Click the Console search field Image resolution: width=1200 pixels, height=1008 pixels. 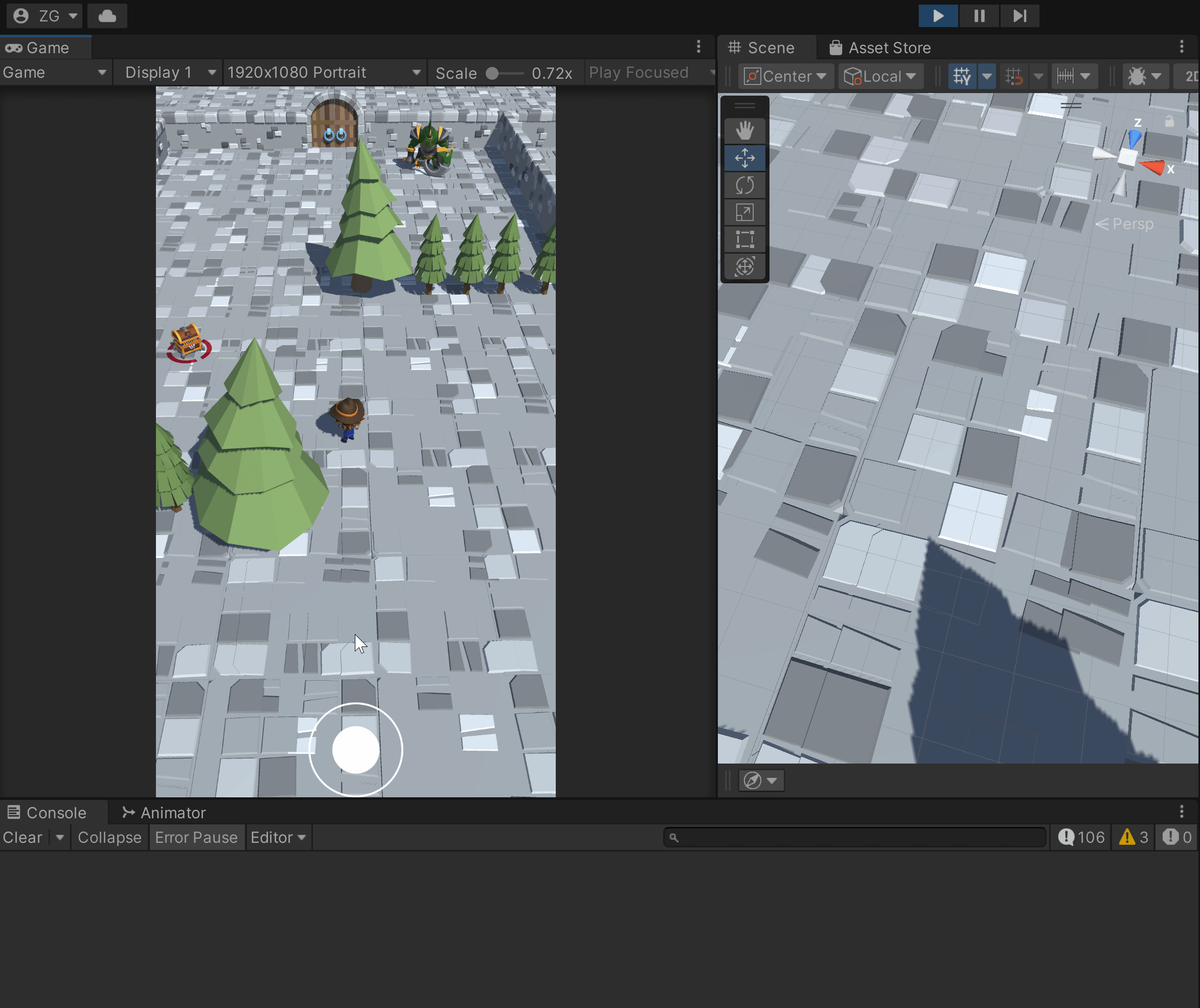pyautogui.click(x=854, y=837)
